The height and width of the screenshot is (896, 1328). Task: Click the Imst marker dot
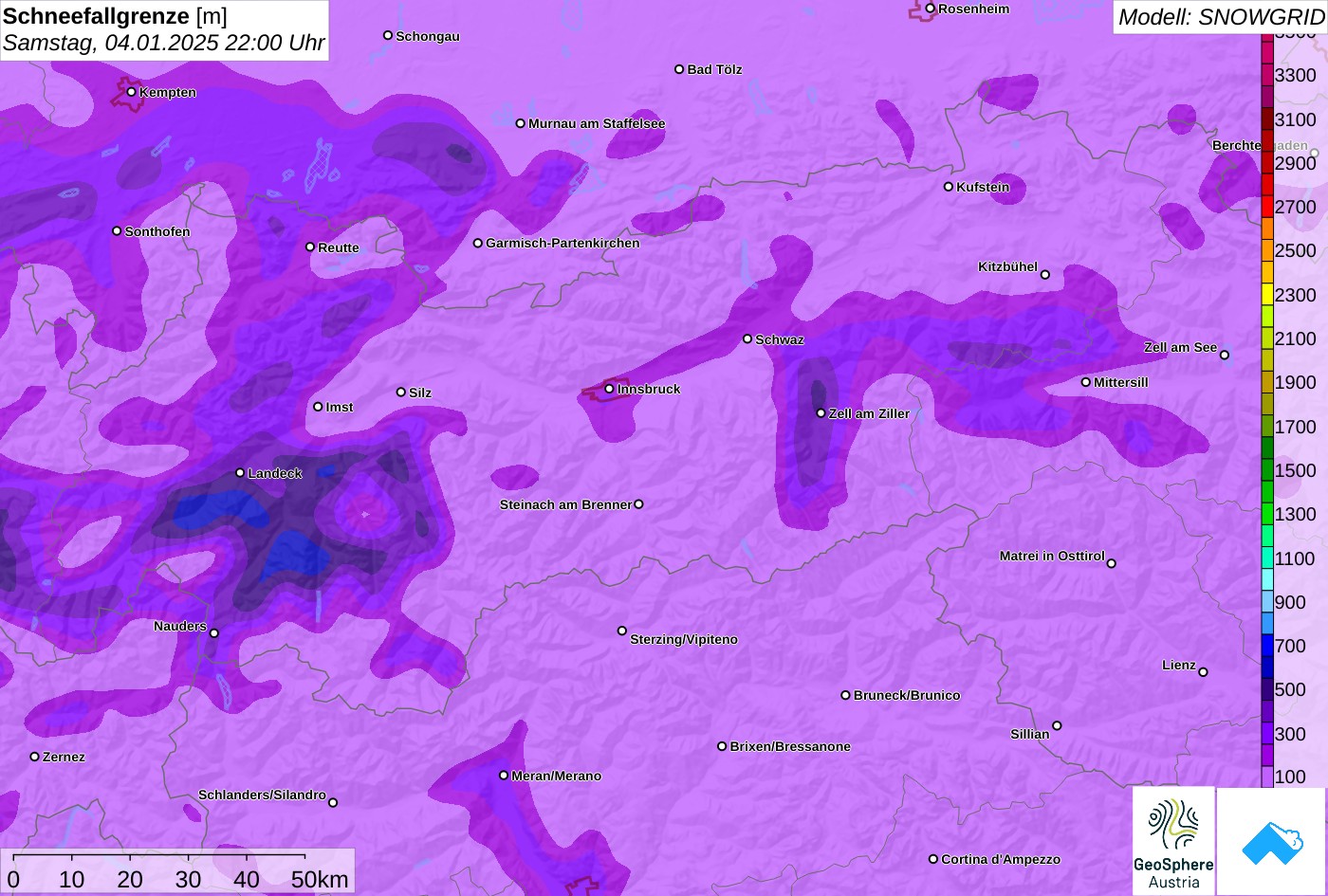coord(318,407)
